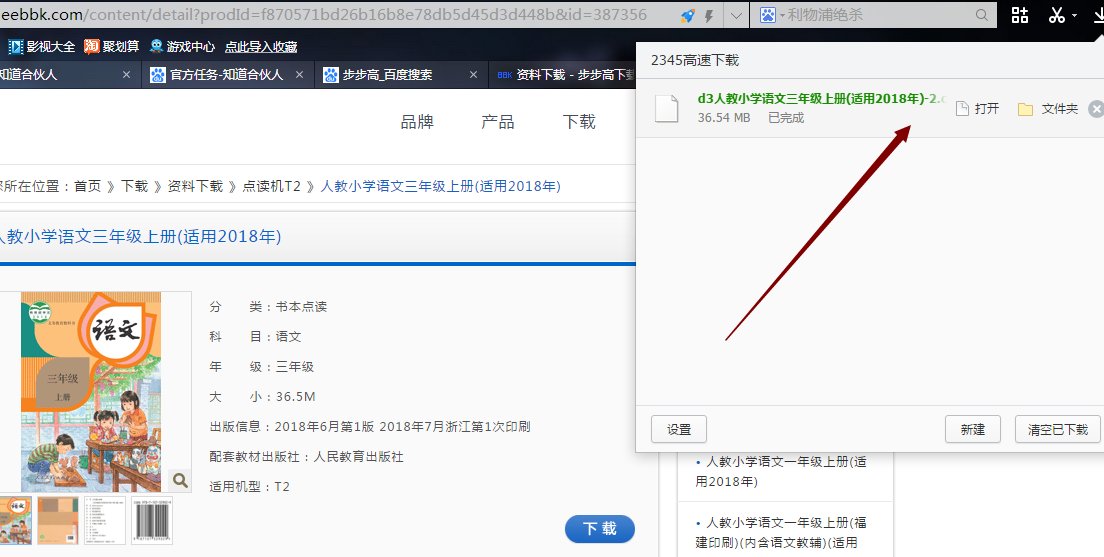Click the 适用机型：T2 text

(249, 487)
